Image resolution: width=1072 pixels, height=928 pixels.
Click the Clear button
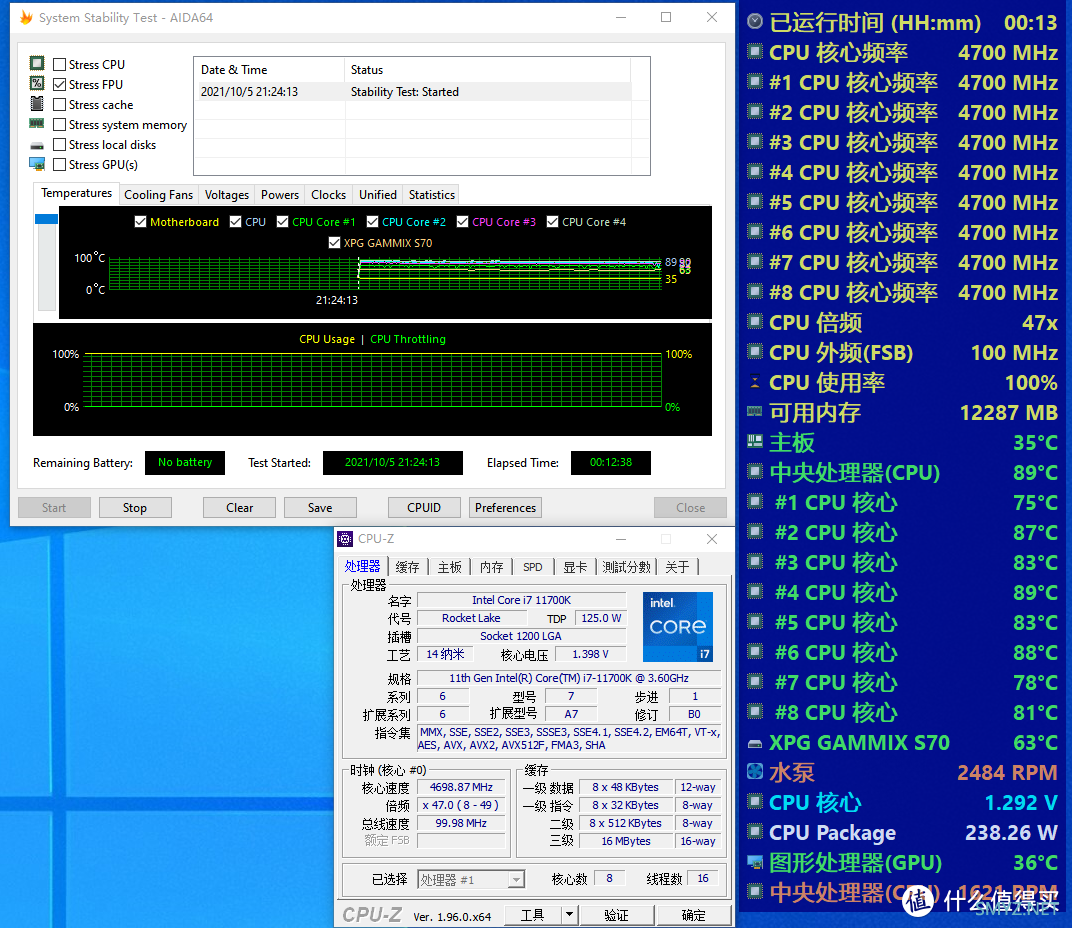coord(239,507)
